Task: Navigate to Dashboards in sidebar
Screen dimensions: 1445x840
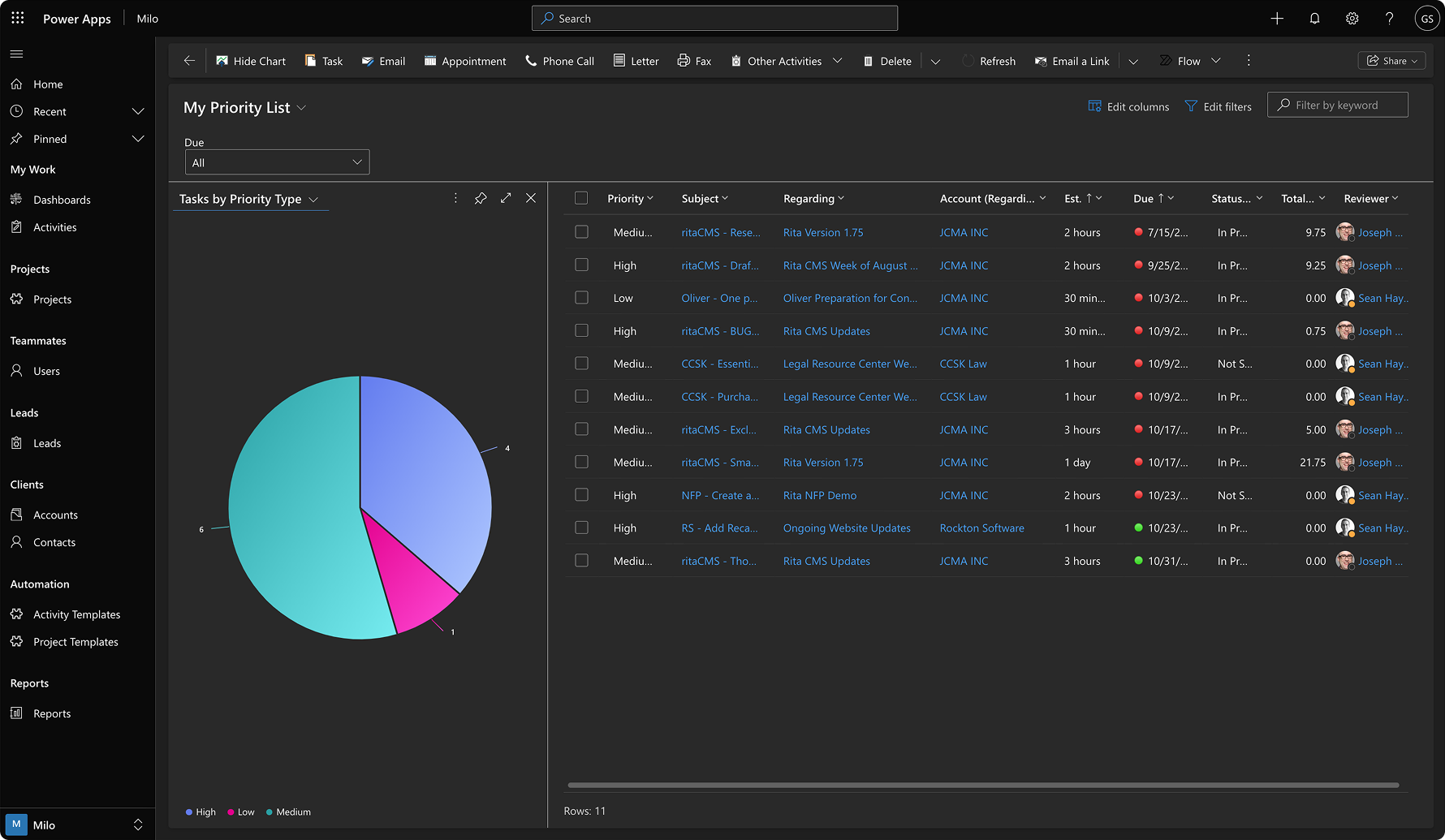Action: point(62,200)
